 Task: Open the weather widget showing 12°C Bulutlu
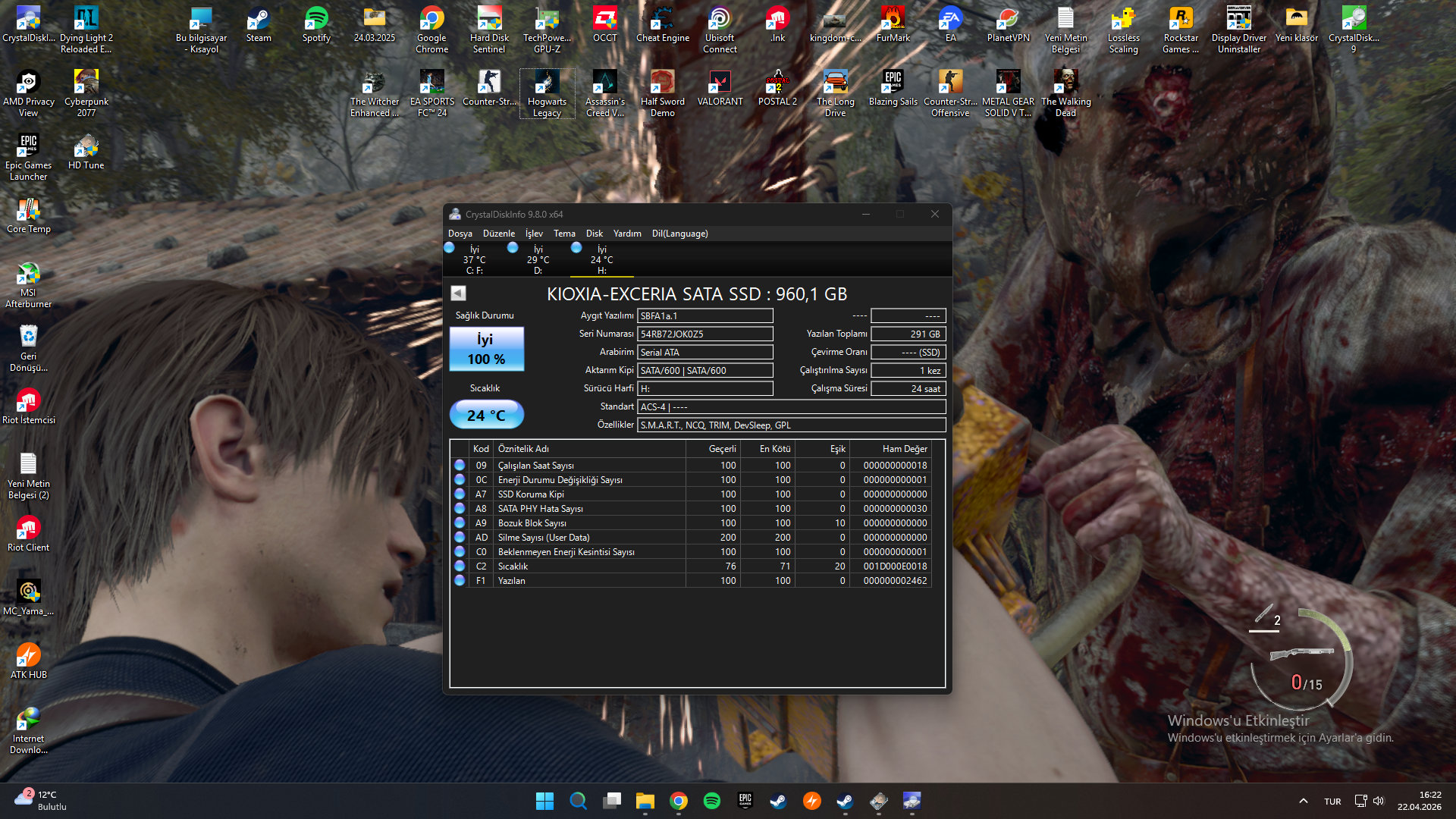[42, 801]
